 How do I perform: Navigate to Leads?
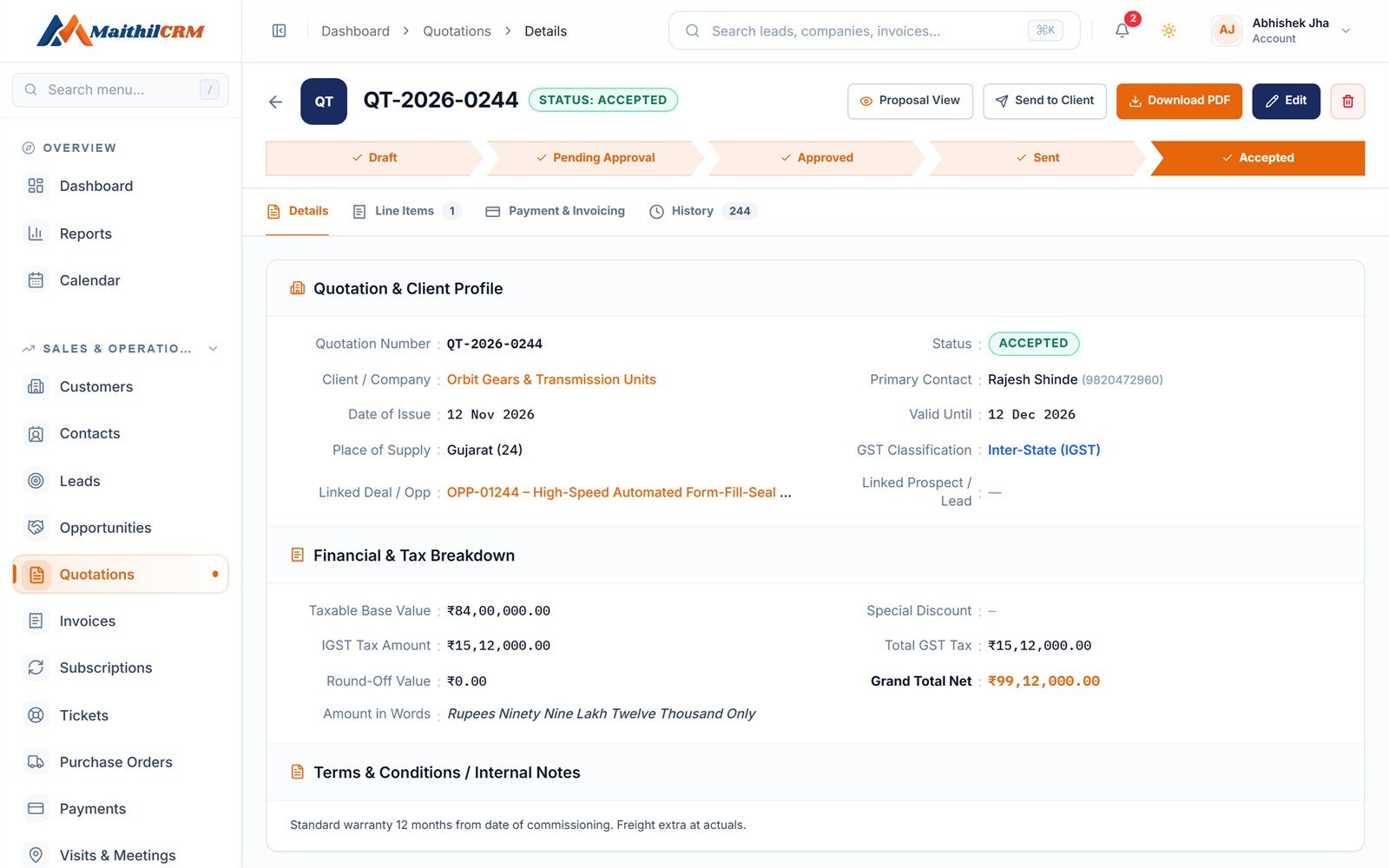[x=121, y=481]
